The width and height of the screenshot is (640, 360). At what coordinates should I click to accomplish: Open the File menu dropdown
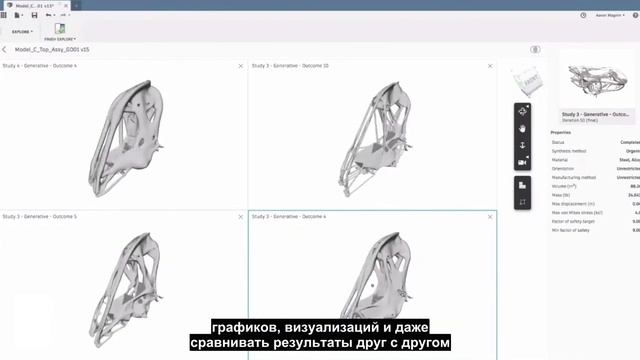coord(18,15)
